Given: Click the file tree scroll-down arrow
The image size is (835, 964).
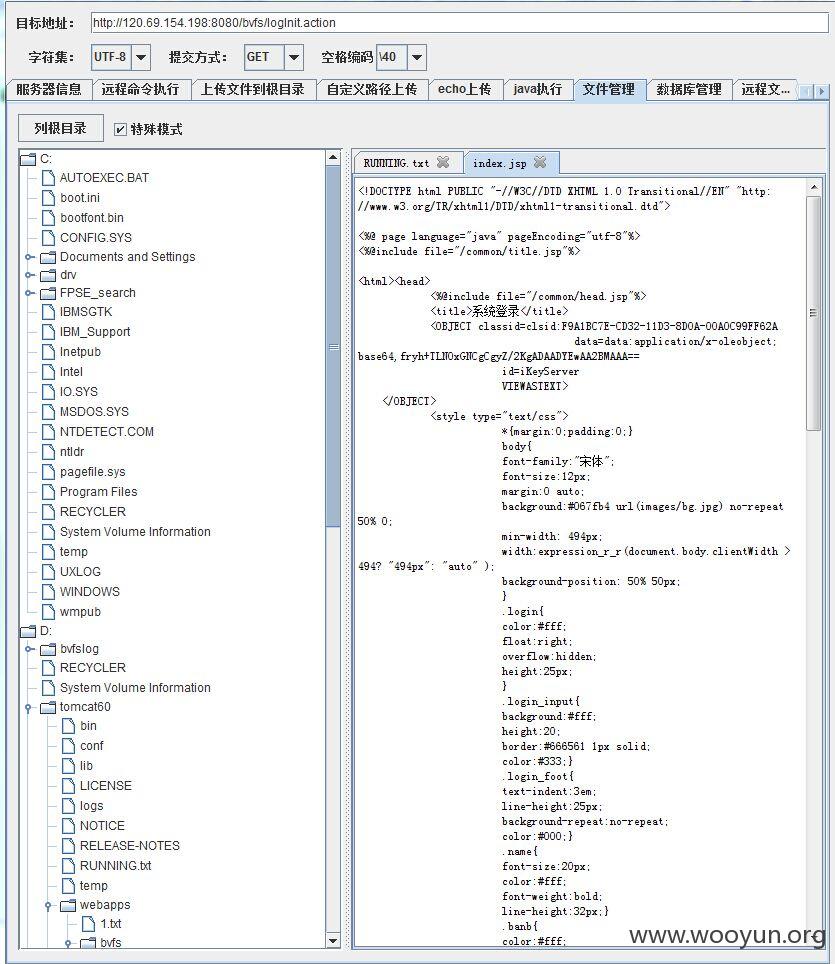Looking at the screenshot, I should 333,941.
